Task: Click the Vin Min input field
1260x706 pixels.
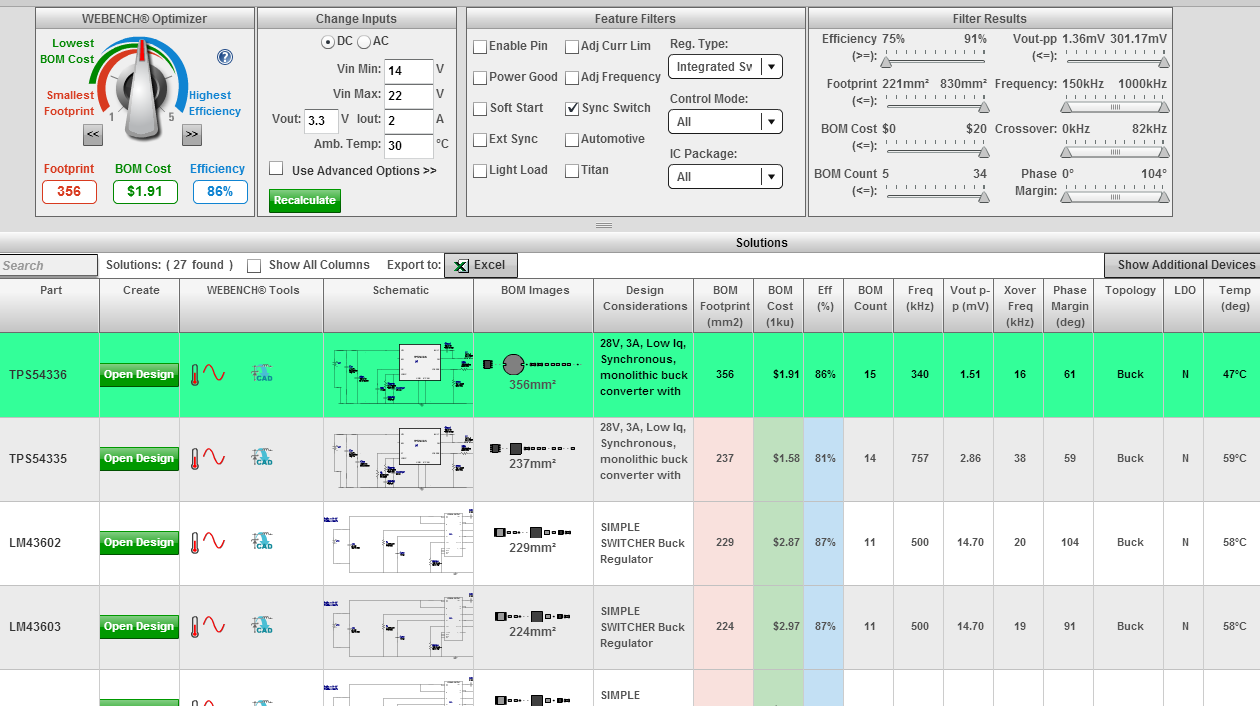Action: pyautogui.click(x=408, y=71)
